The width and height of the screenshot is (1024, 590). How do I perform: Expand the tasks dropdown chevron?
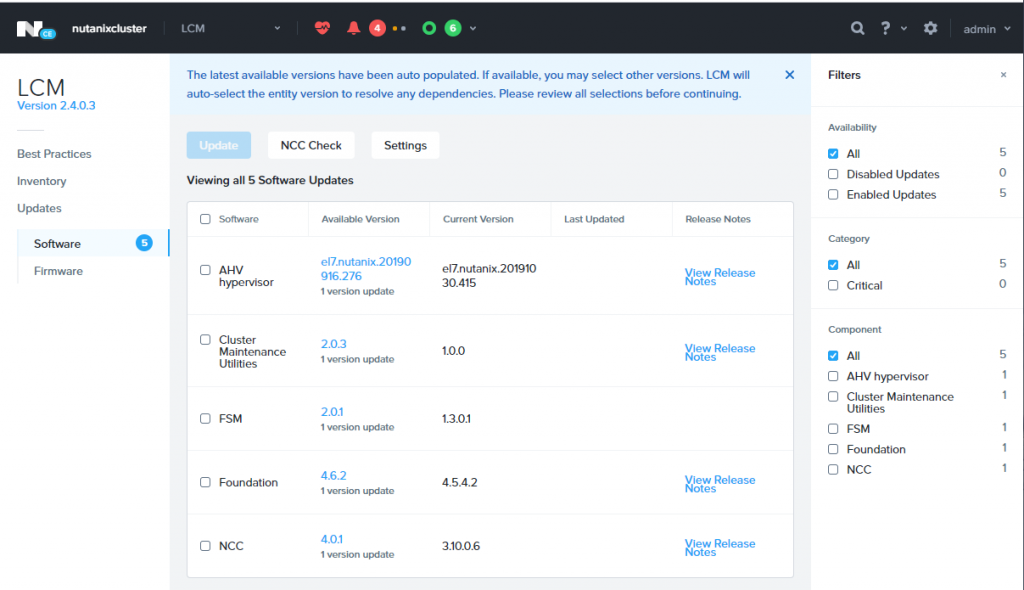tap(473, 29)
